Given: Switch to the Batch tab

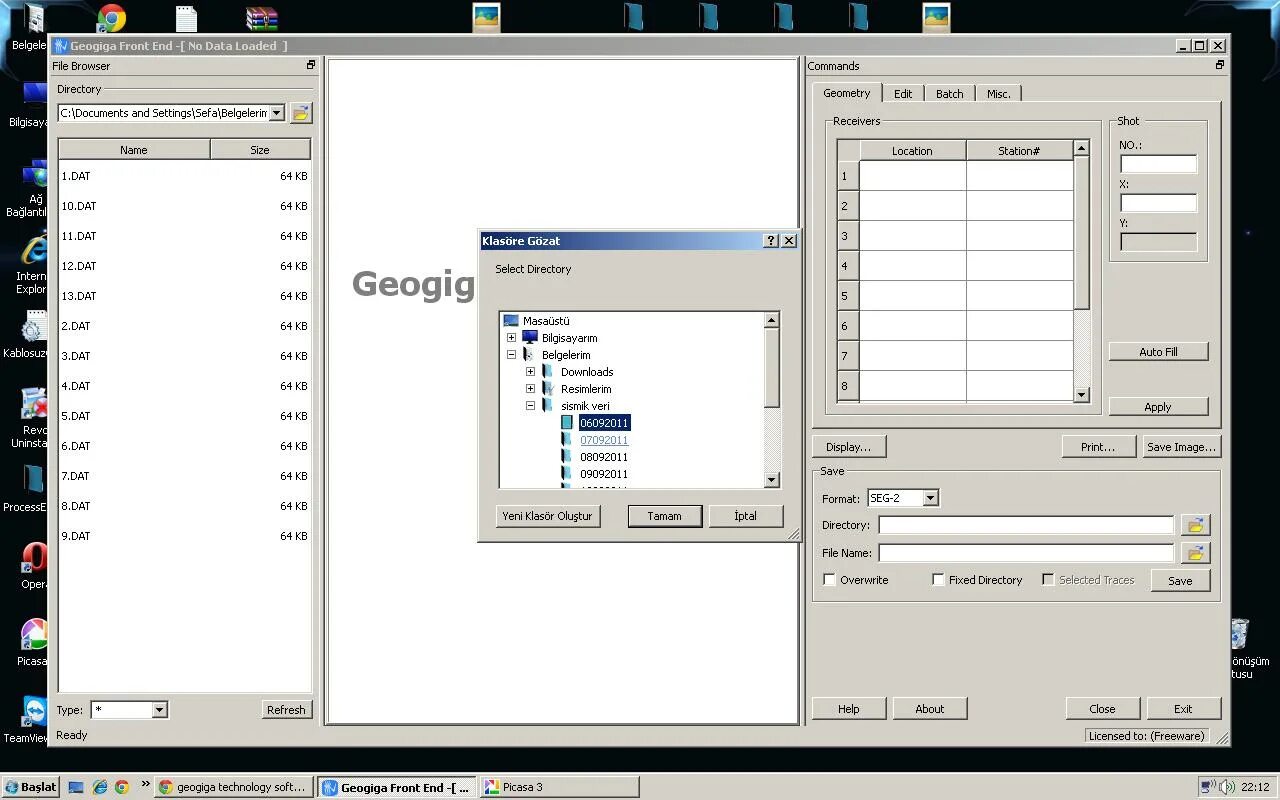Looking at the screenshot, I should click(950, 94).
